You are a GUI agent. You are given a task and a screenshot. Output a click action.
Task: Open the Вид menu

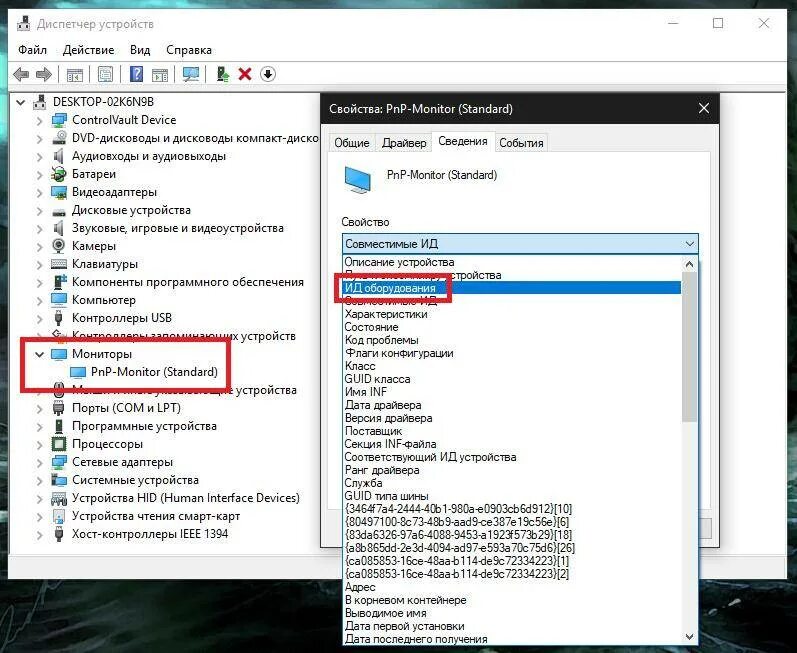(x=140, y=50)
